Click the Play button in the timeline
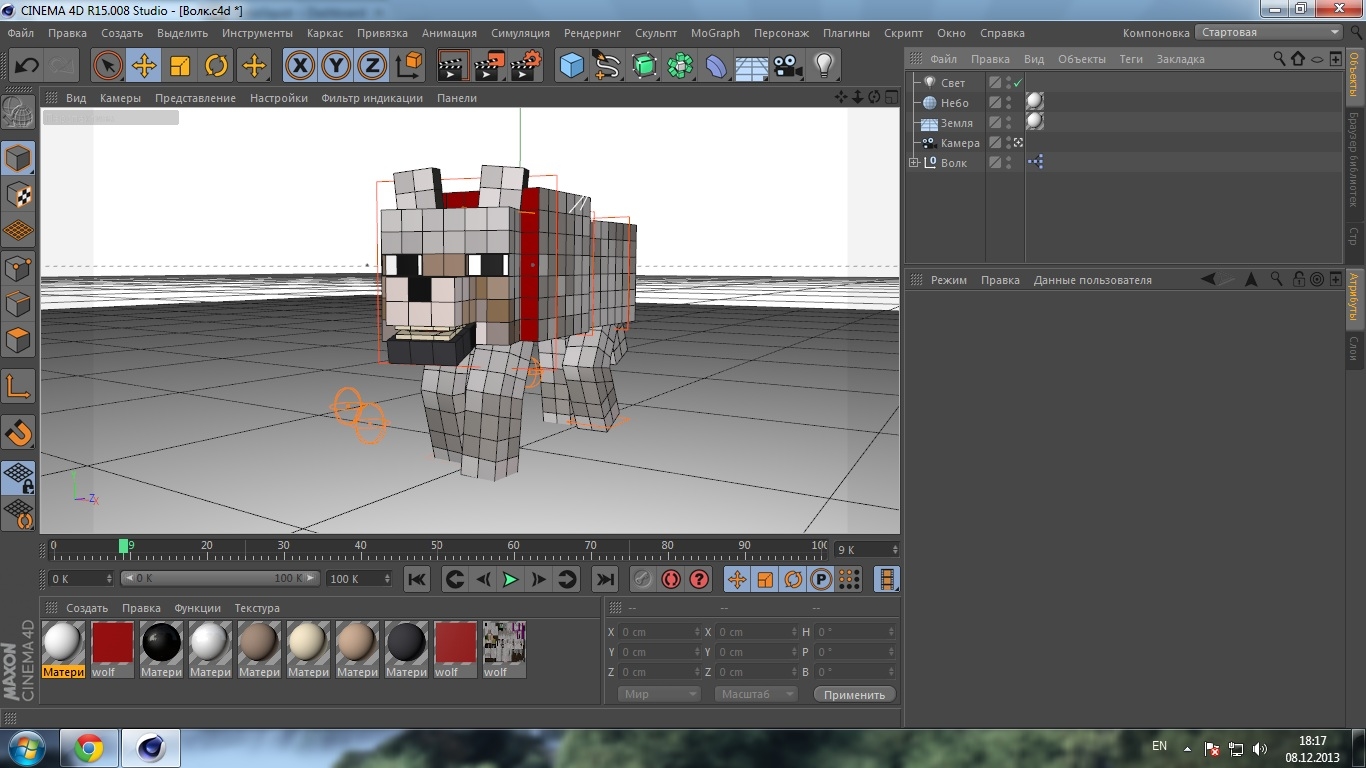 pyautogui.click(x=510, y=579)
